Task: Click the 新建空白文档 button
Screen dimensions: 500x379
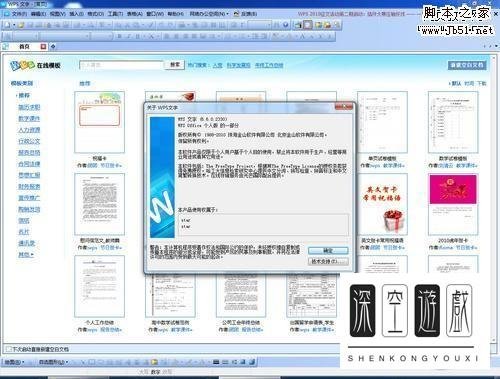Action: (467, 65)
